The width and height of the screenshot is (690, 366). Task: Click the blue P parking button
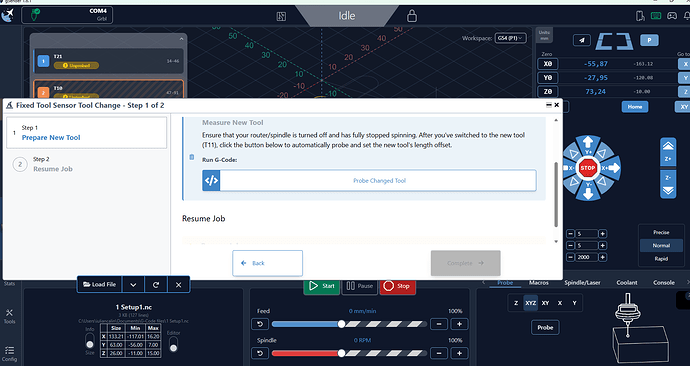(x=649, y=40)
